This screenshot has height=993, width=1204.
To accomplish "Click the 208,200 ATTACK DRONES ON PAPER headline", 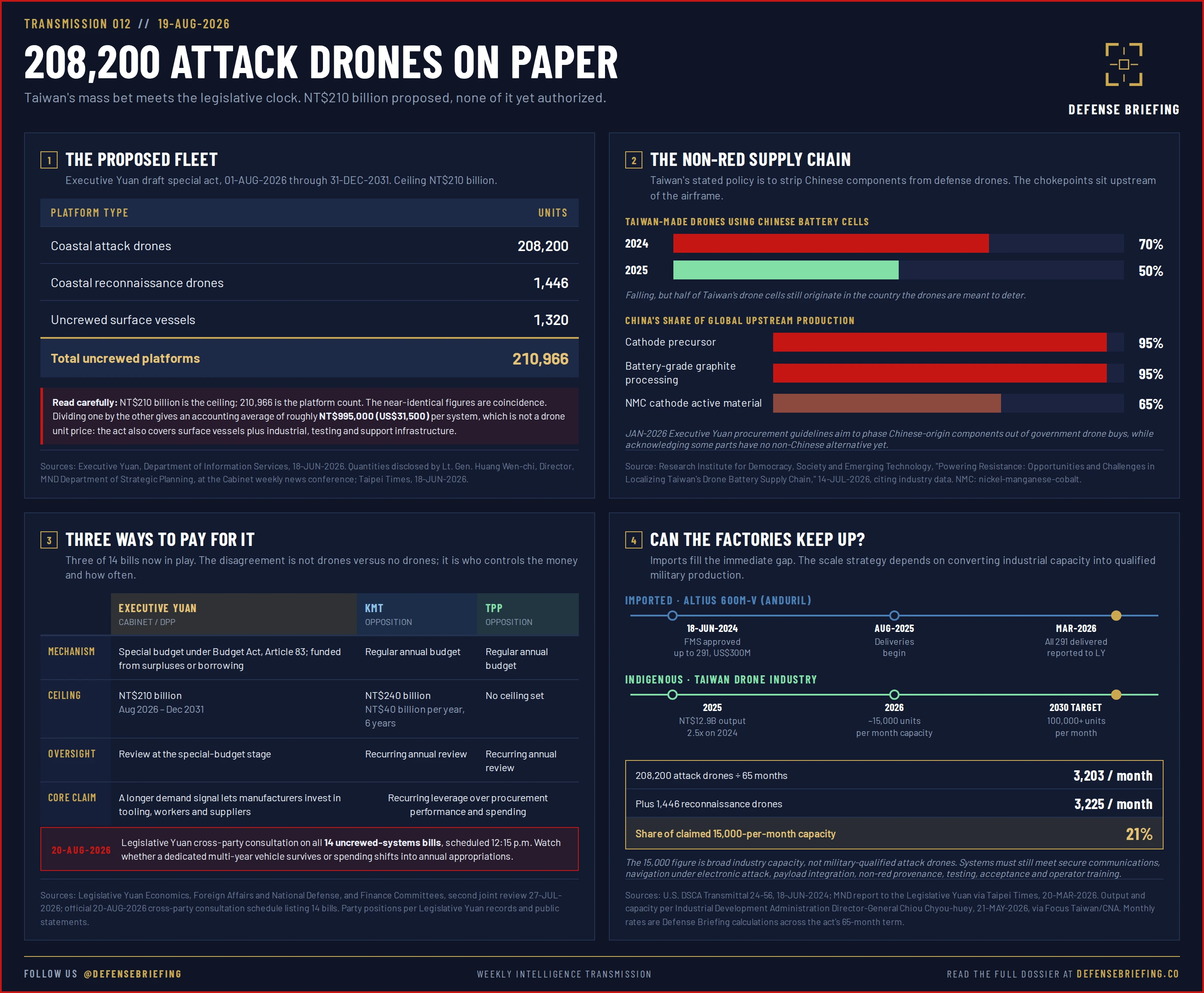I will click(321, 62).
